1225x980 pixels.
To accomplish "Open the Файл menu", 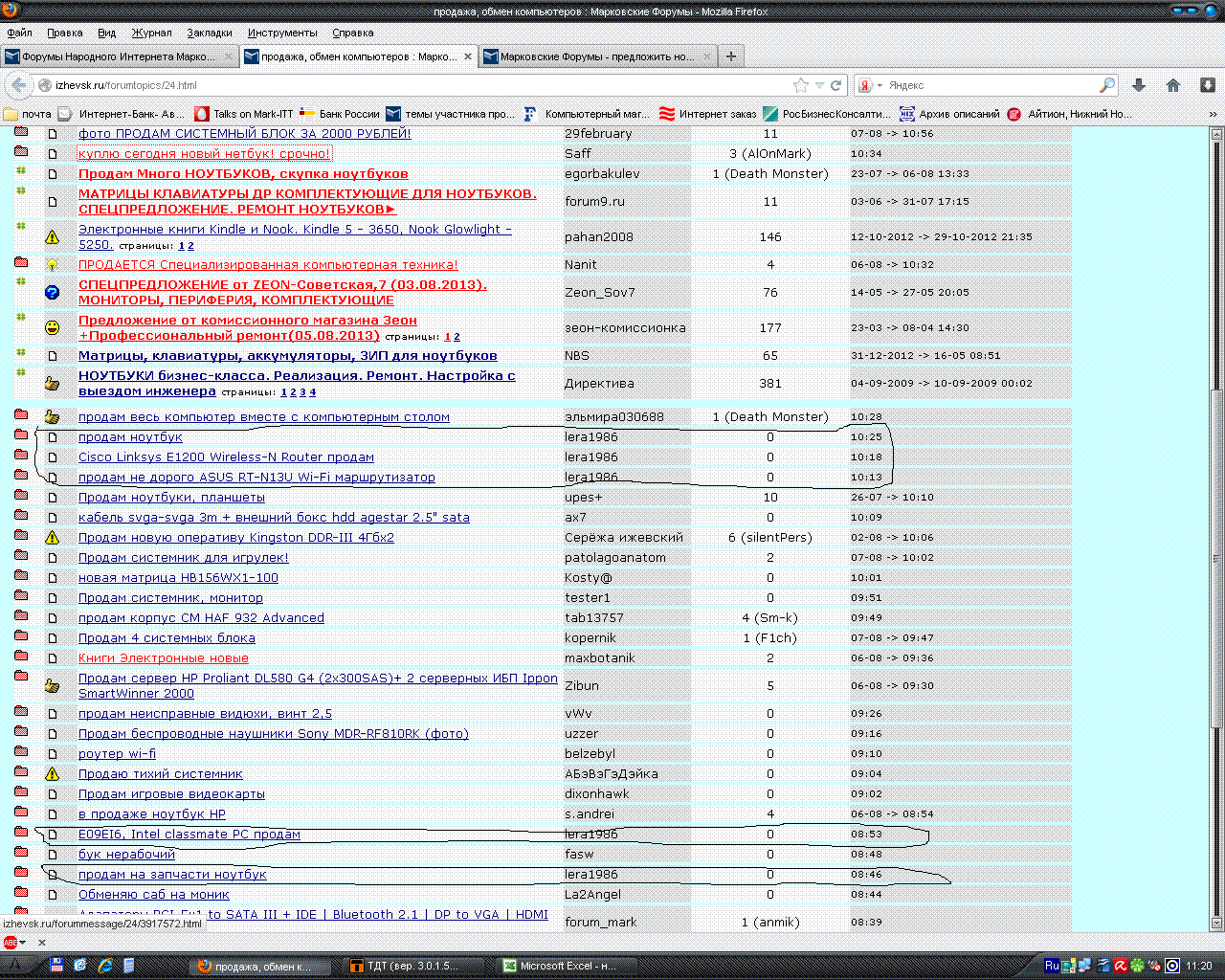I will tap(19, 33).
